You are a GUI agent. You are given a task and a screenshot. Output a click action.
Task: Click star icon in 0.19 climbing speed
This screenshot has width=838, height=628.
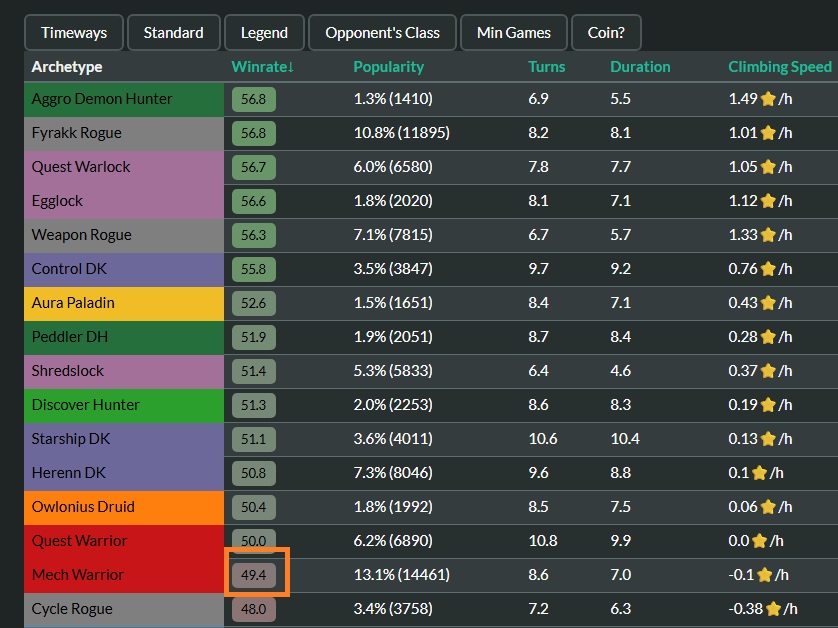pyautogui.click(x=768, y=405)
